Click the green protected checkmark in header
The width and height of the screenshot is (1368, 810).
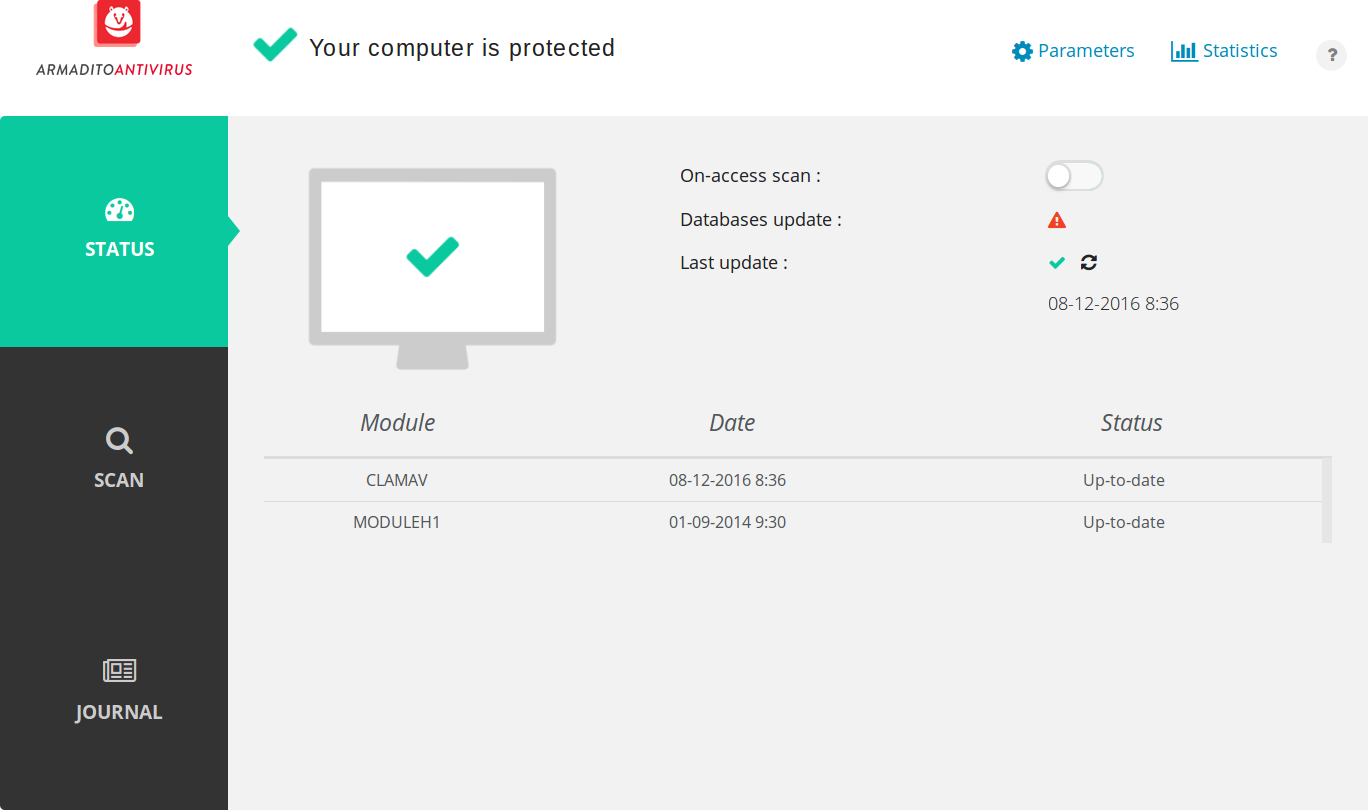tap(275, 45)
